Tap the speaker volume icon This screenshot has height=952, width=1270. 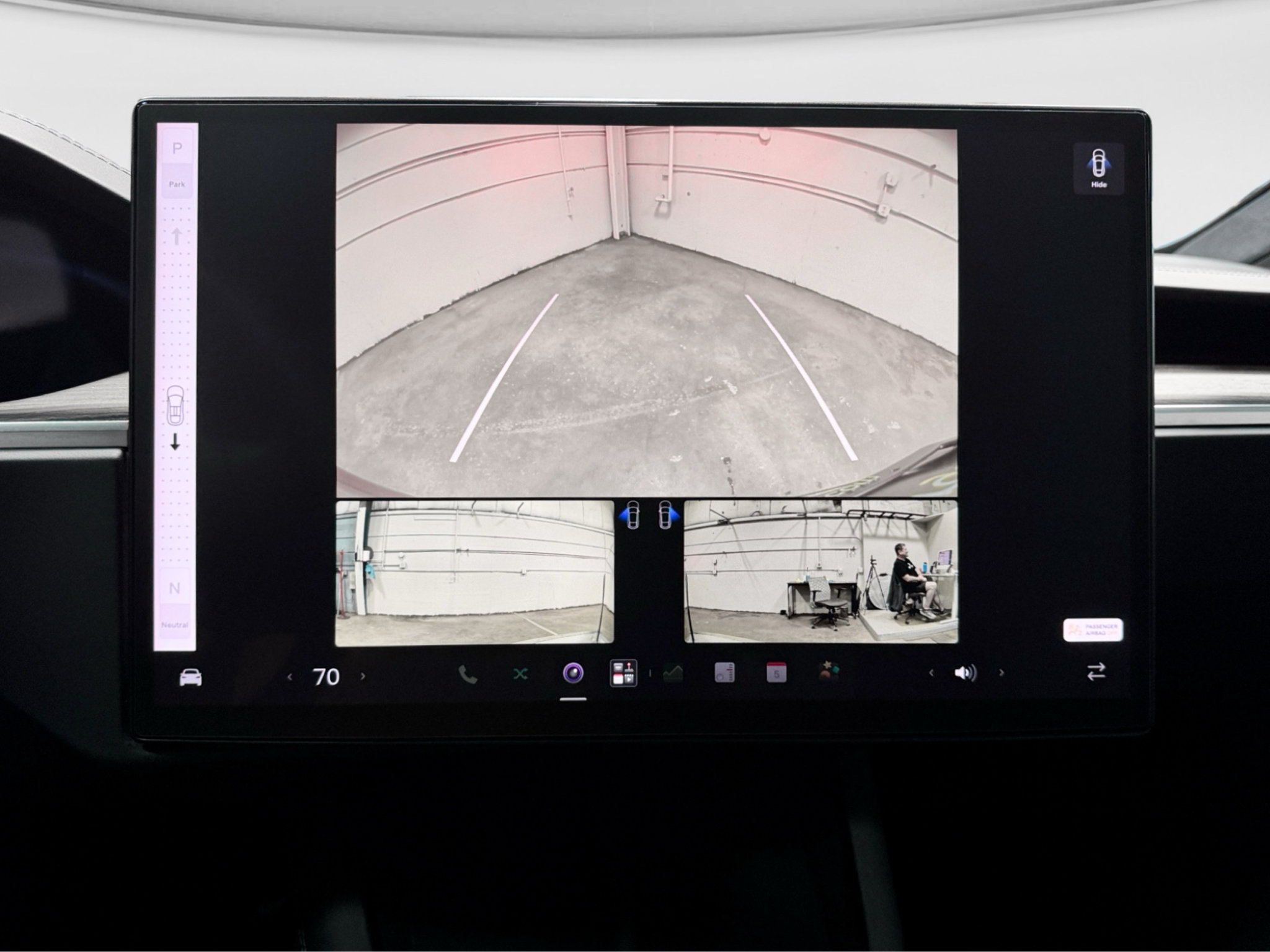(966, 673)
